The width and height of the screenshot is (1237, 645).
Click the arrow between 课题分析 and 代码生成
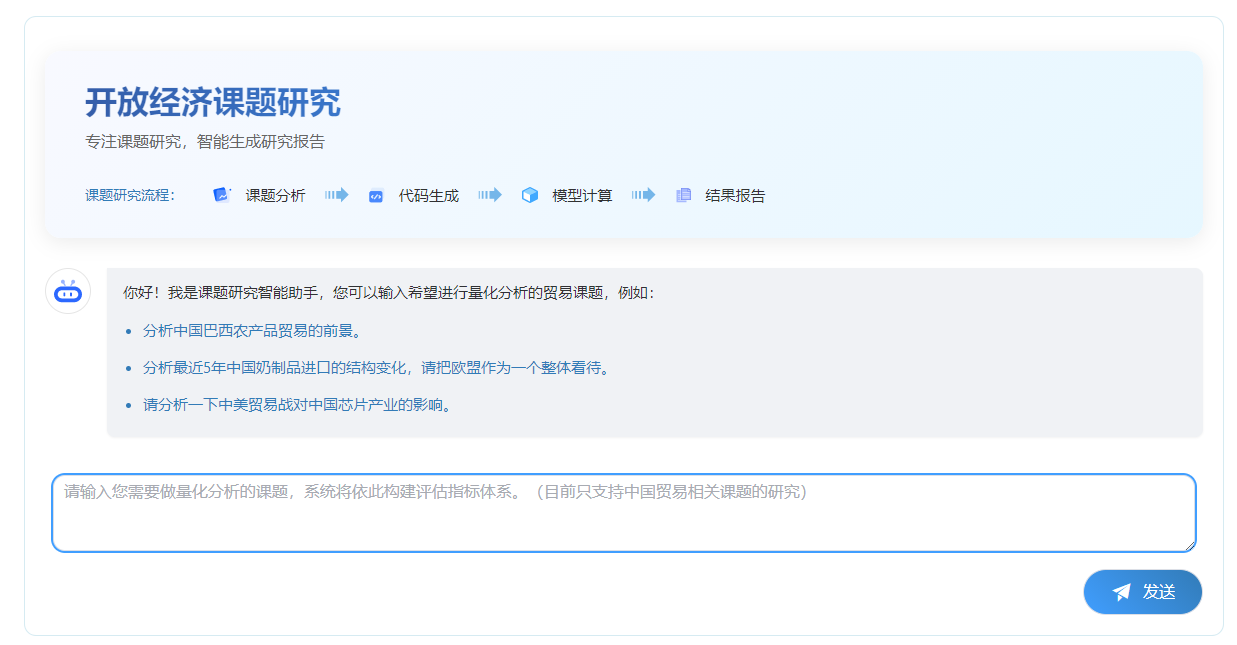coord(336,195)
